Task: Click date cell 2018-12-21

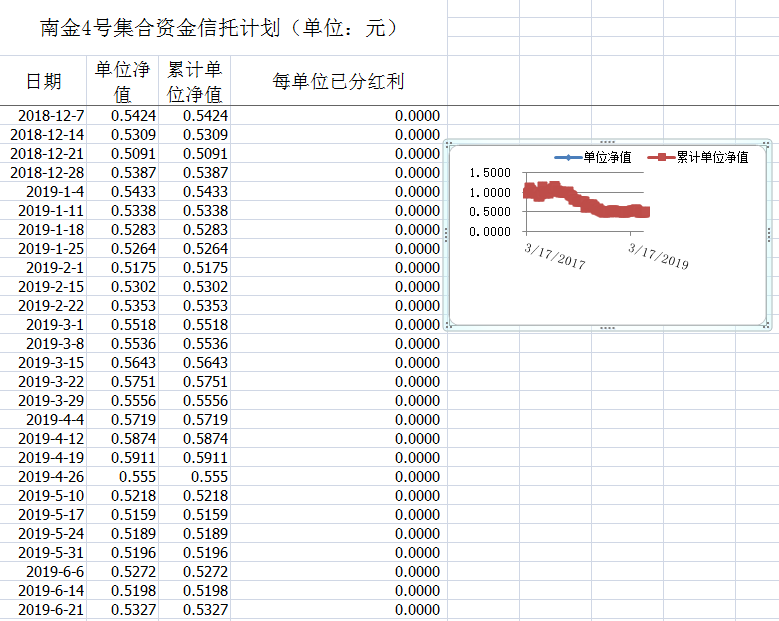Action: (x=43, y=154)
